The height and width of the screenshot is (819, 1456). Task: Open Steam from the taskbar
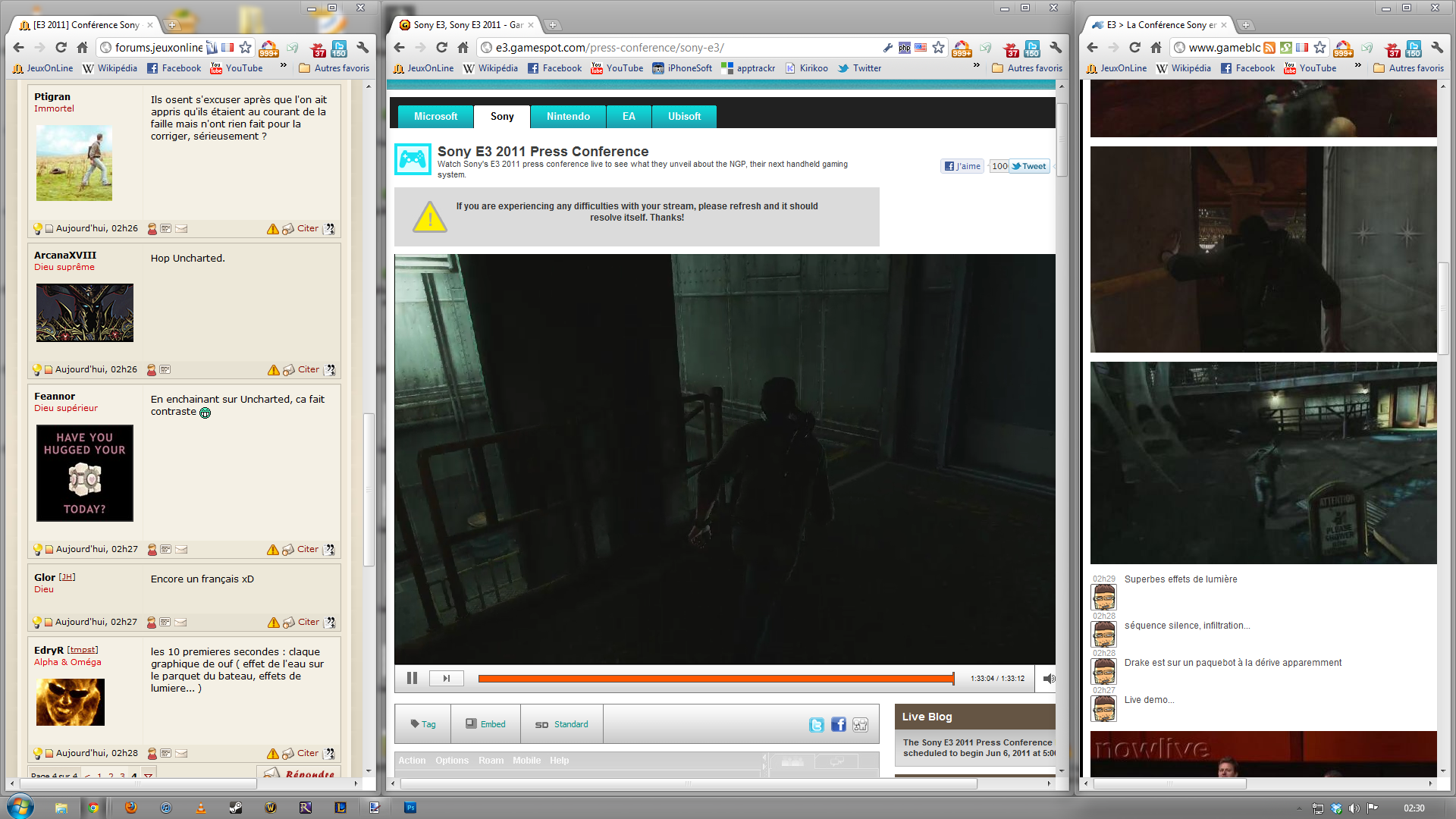236,808
